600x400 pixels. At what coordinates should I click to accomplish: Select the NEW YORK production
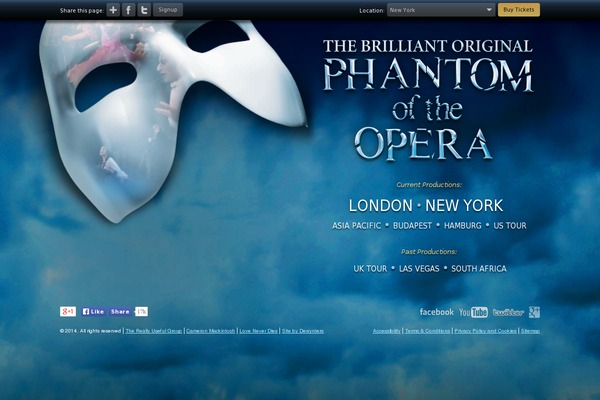(464, 206)
